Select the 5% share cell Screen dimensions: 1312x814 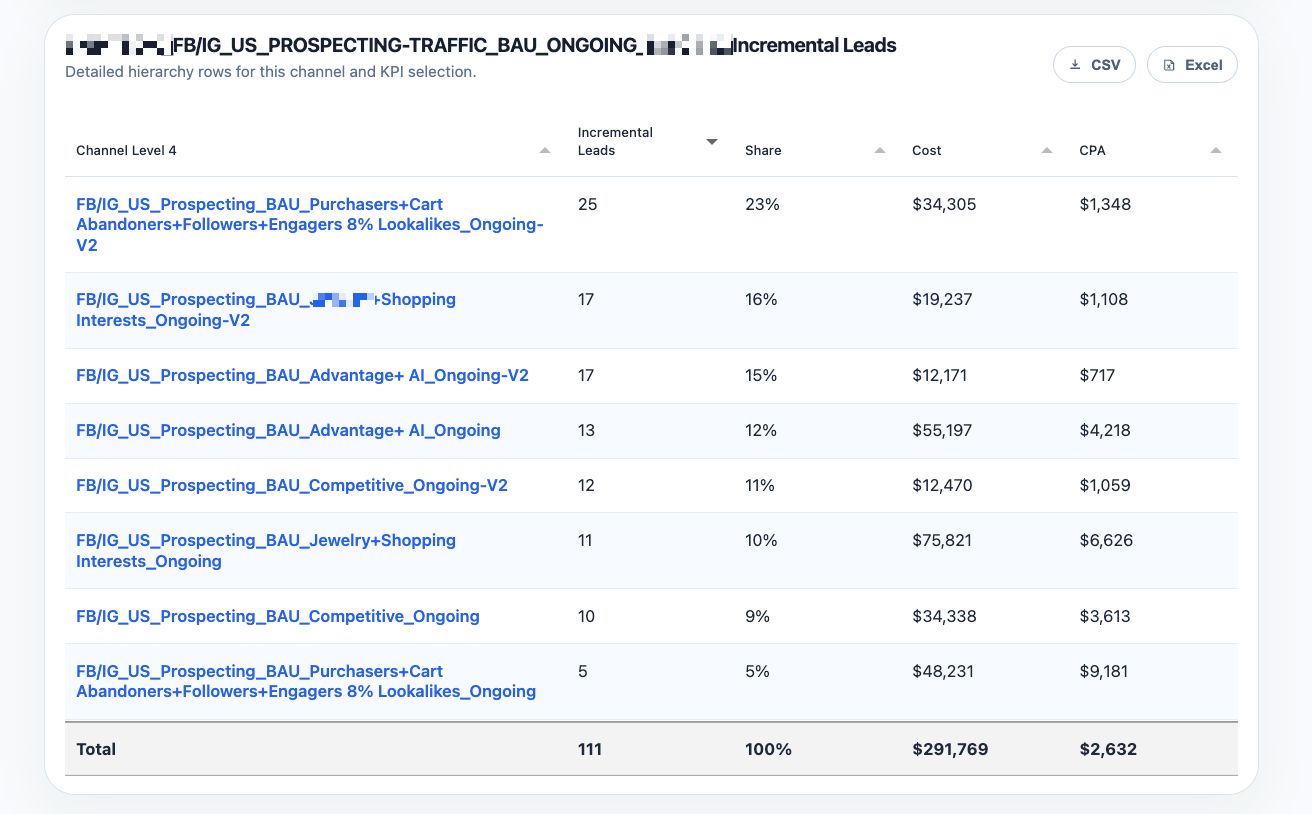(x=757, y=672)
